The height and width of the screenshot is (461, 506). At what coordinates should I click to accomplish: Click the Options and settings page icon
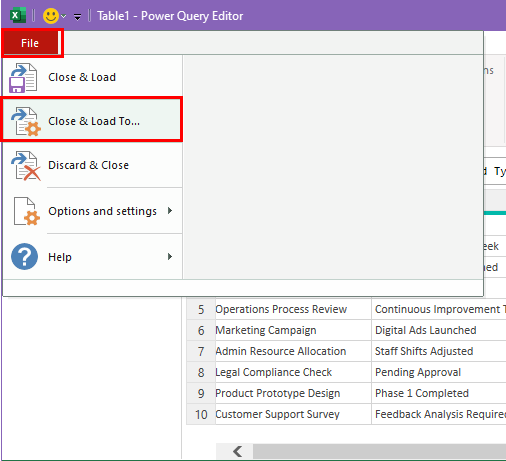27,211
